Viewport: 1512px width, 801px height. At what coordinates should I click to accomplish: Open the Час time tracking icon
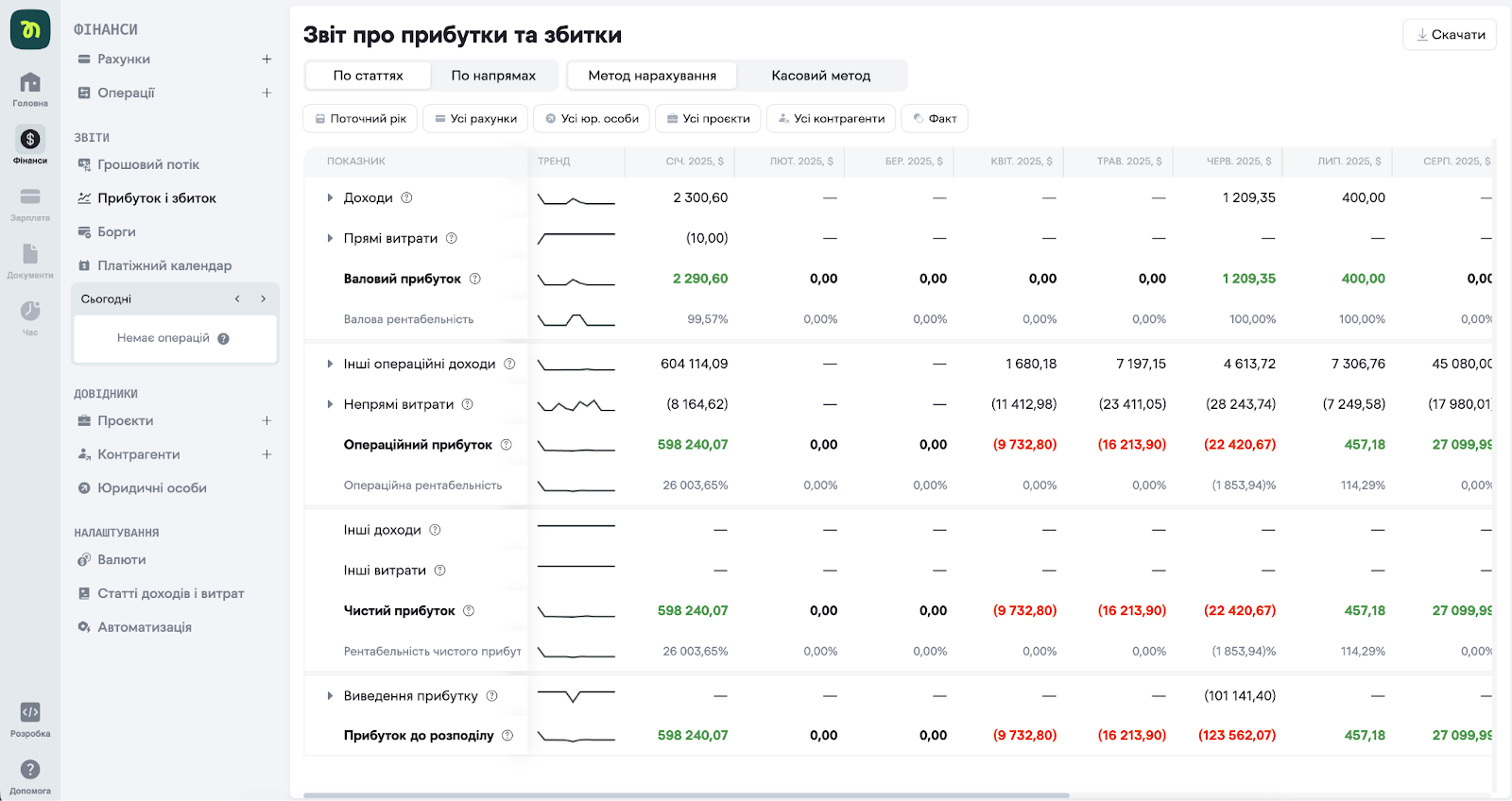click(30, 312)
